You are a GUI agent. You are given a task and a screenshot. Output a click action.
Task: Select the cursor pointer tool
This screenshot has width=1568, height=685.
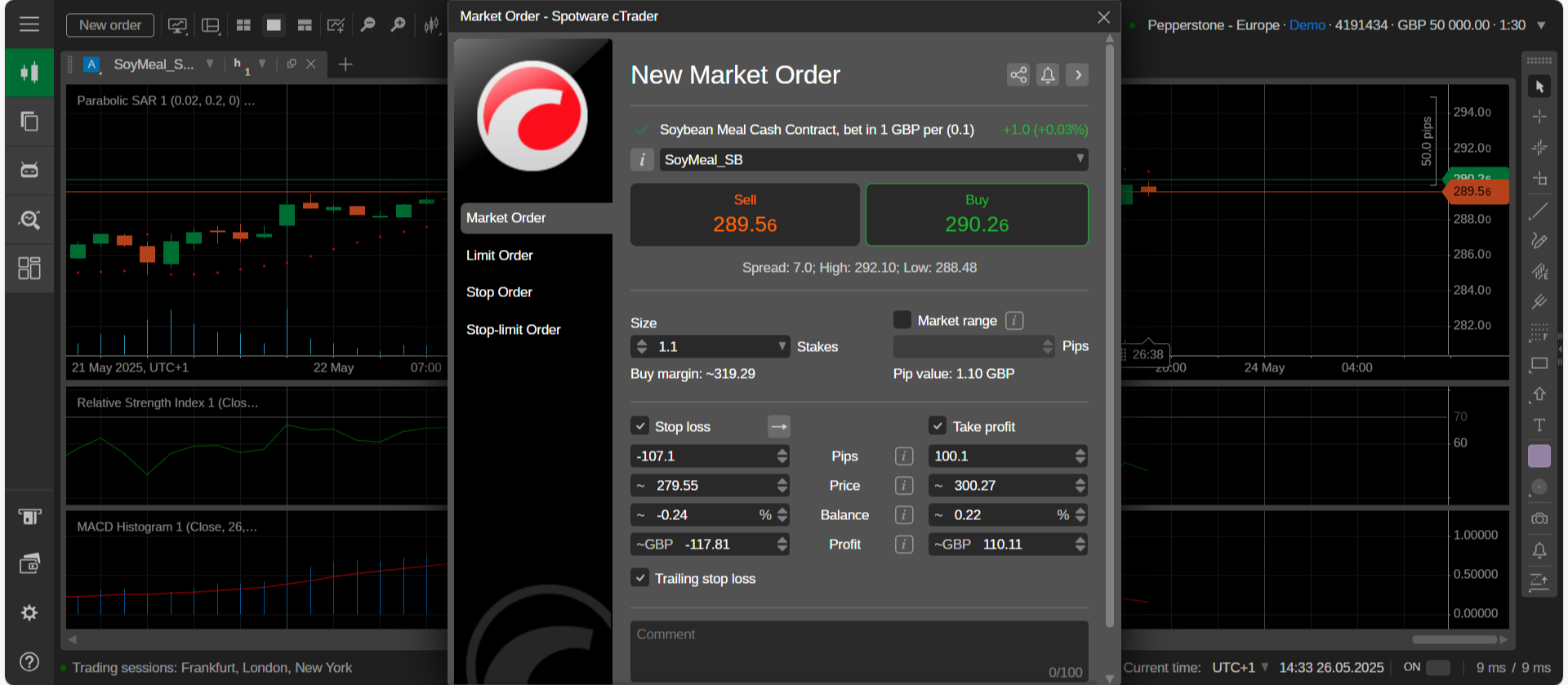[1539, 86]
